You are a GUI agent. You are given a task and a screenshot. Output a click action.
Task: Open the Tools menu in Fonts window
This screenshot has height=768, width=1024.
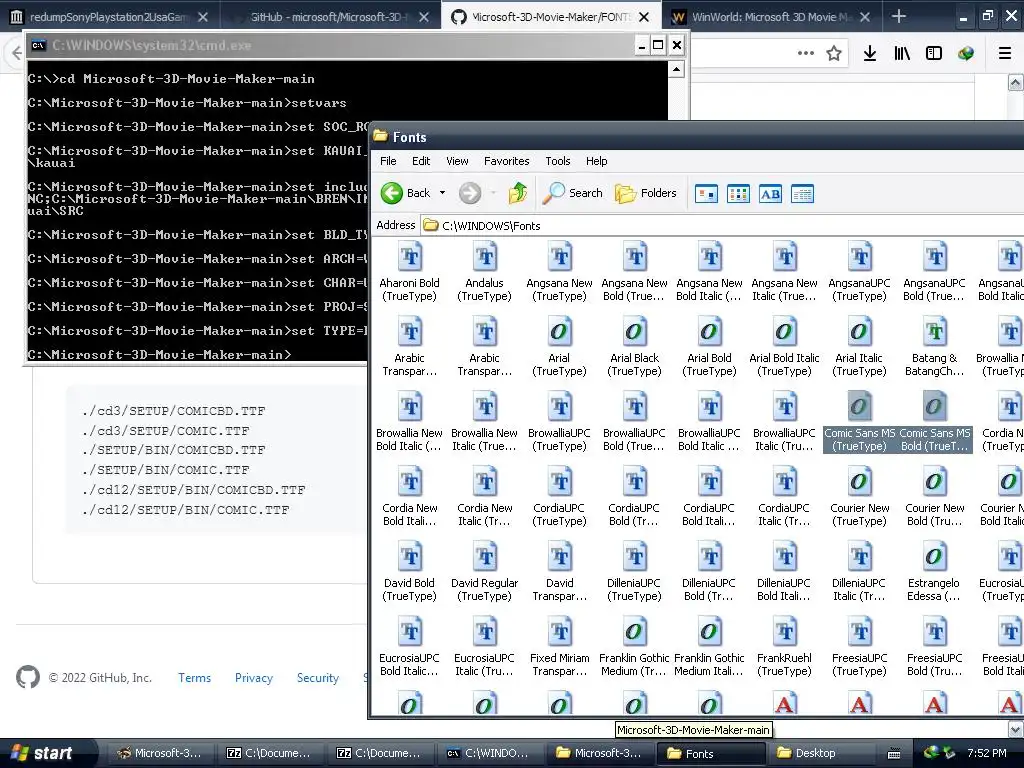point(558,161)
